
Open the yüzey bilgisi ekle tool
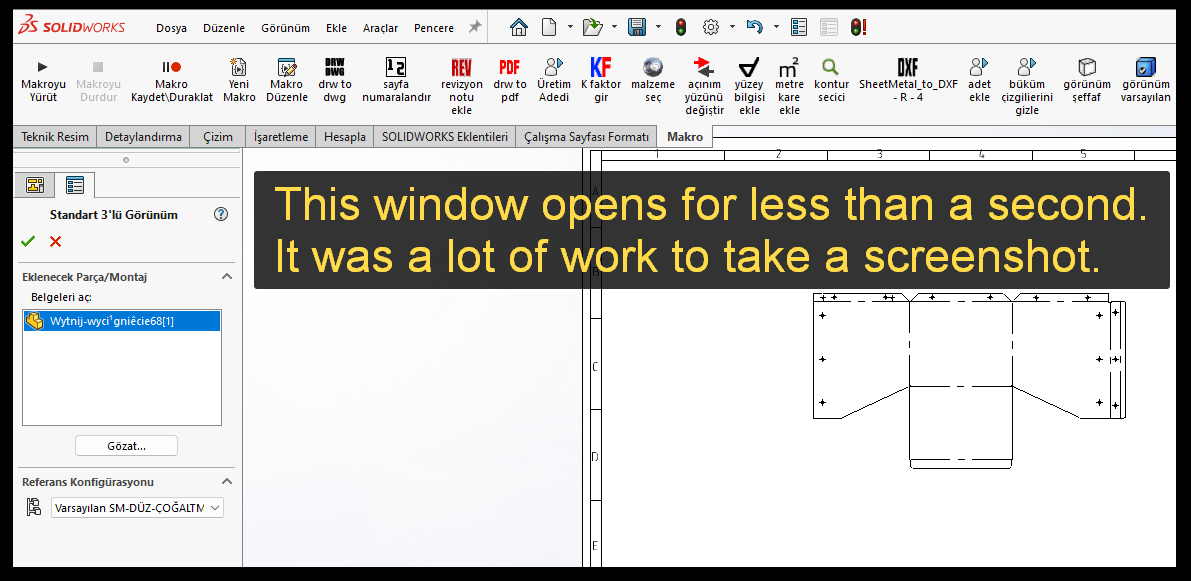click(749, 68)
